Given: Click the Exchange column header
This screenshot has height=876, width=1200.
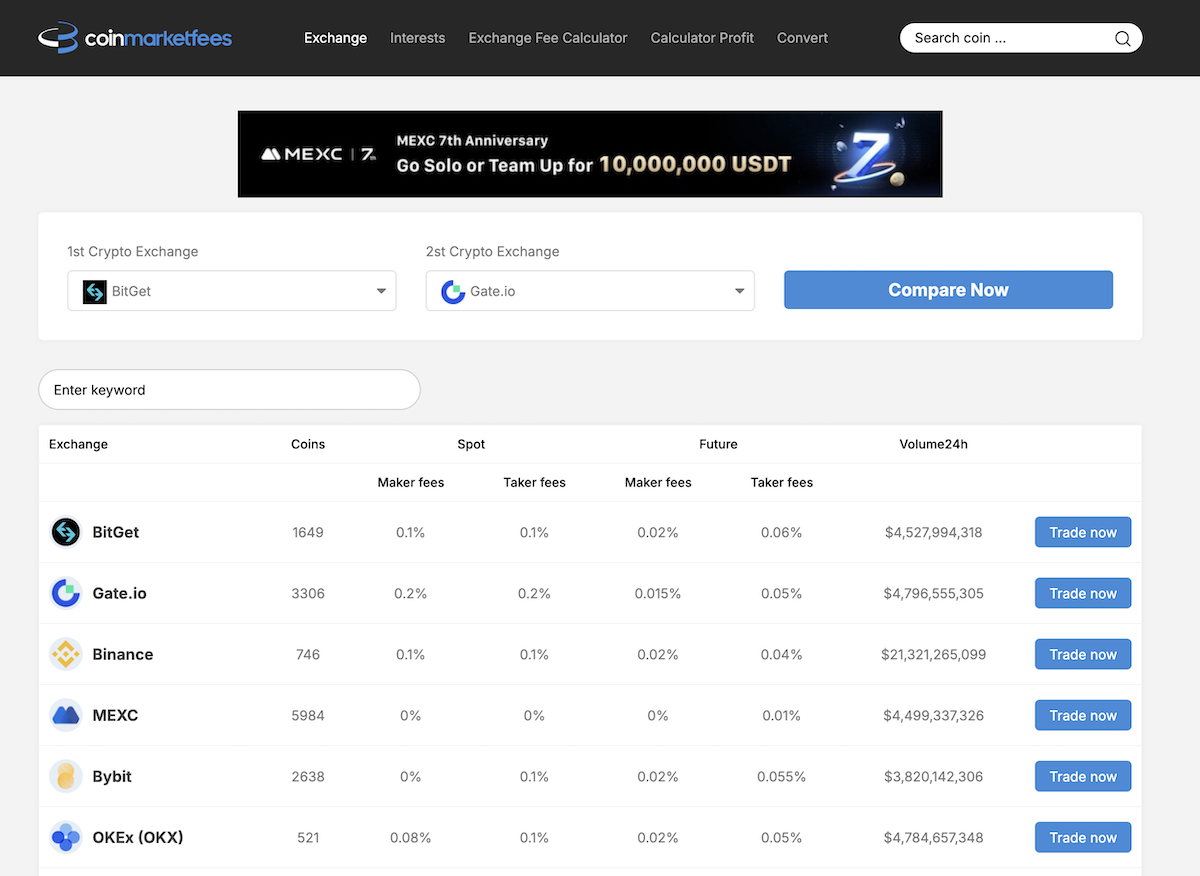Looking at the screenshot, I should coord(78,444).
